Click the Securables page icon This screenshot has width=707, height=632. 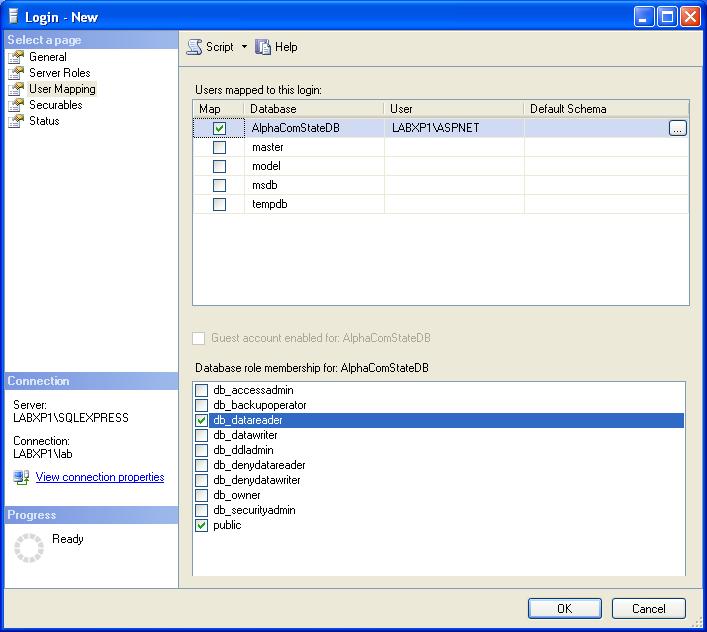click(16, 105)
